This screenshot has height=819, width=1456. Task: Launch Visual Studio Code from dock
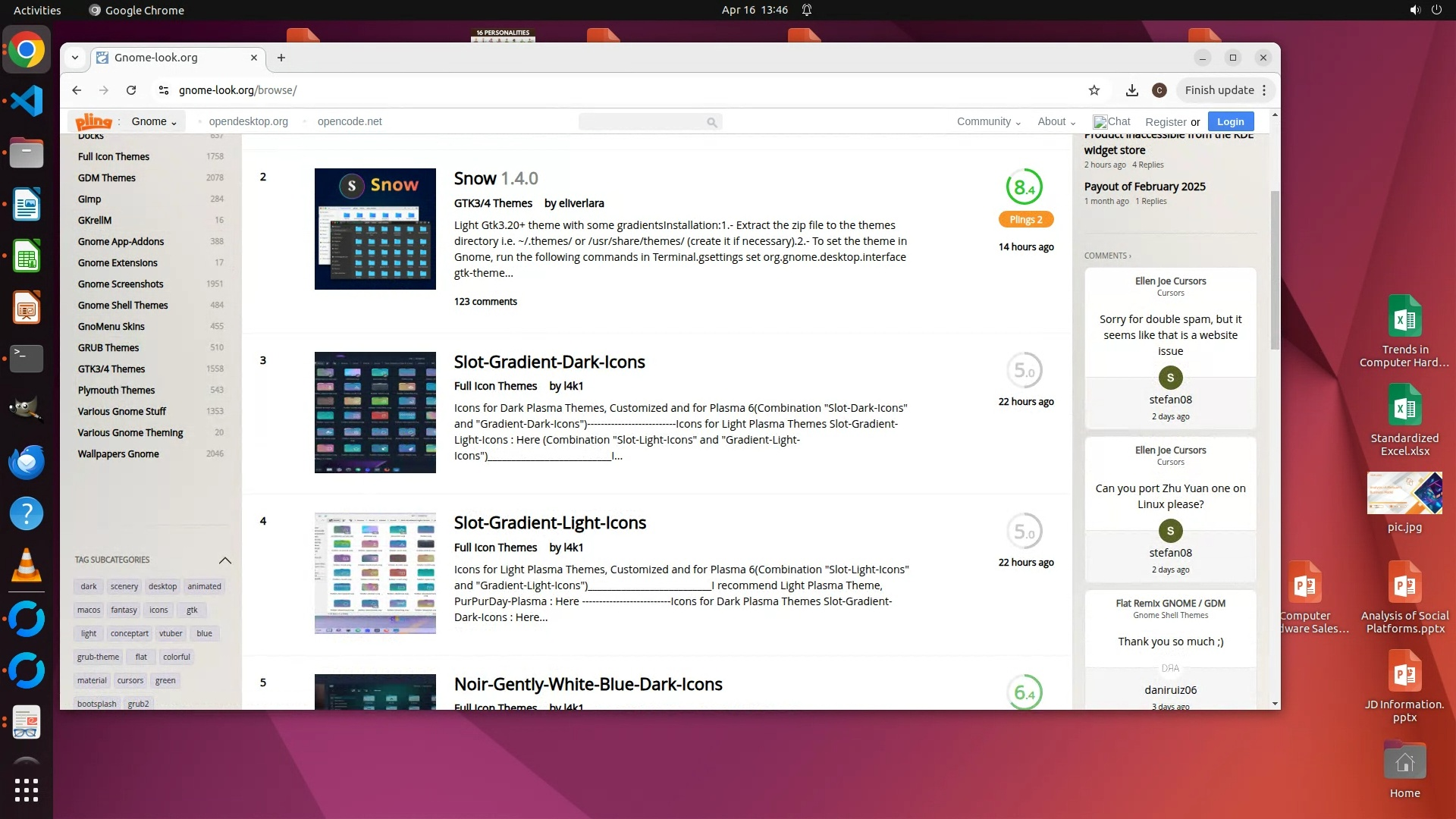click(27, 102)
